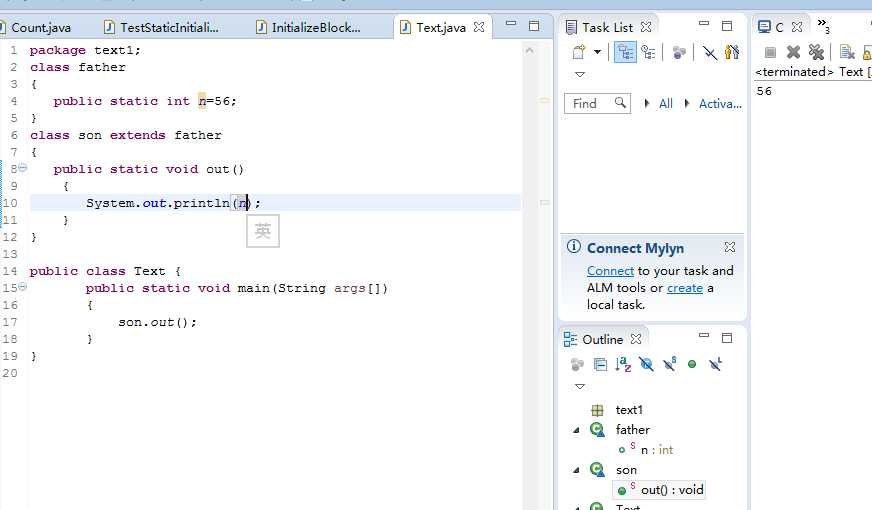Select the text1 package in Outline
The width and height of the screenshot is (872, 510).
click(x=628, y=410)
